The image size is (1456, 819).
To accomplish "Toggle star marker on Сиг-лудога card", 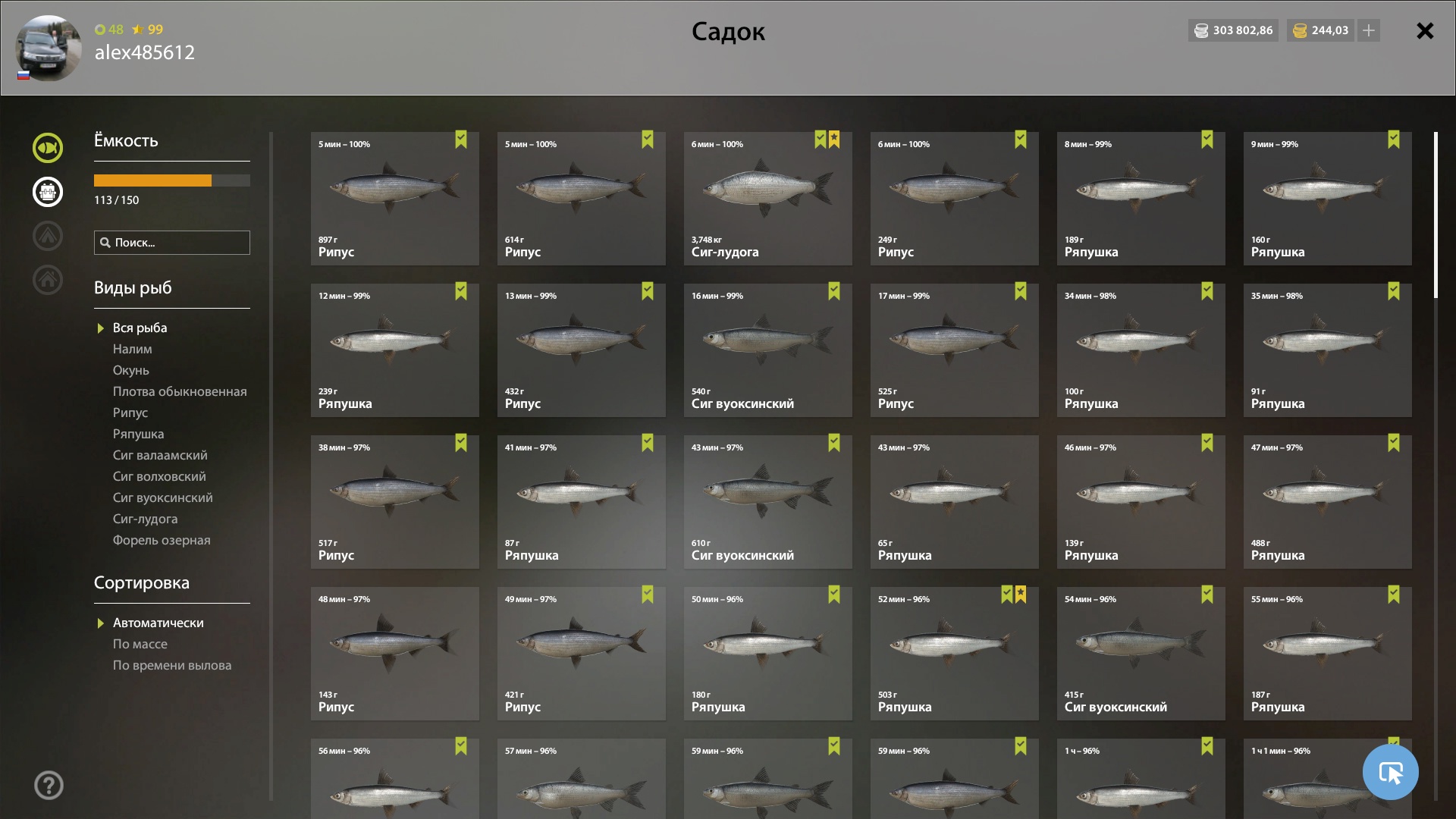I will 834,139.
